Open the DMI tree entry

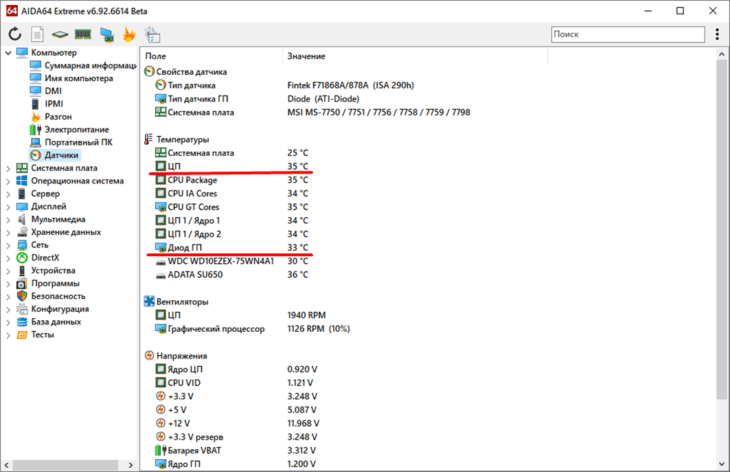[53, 91]
